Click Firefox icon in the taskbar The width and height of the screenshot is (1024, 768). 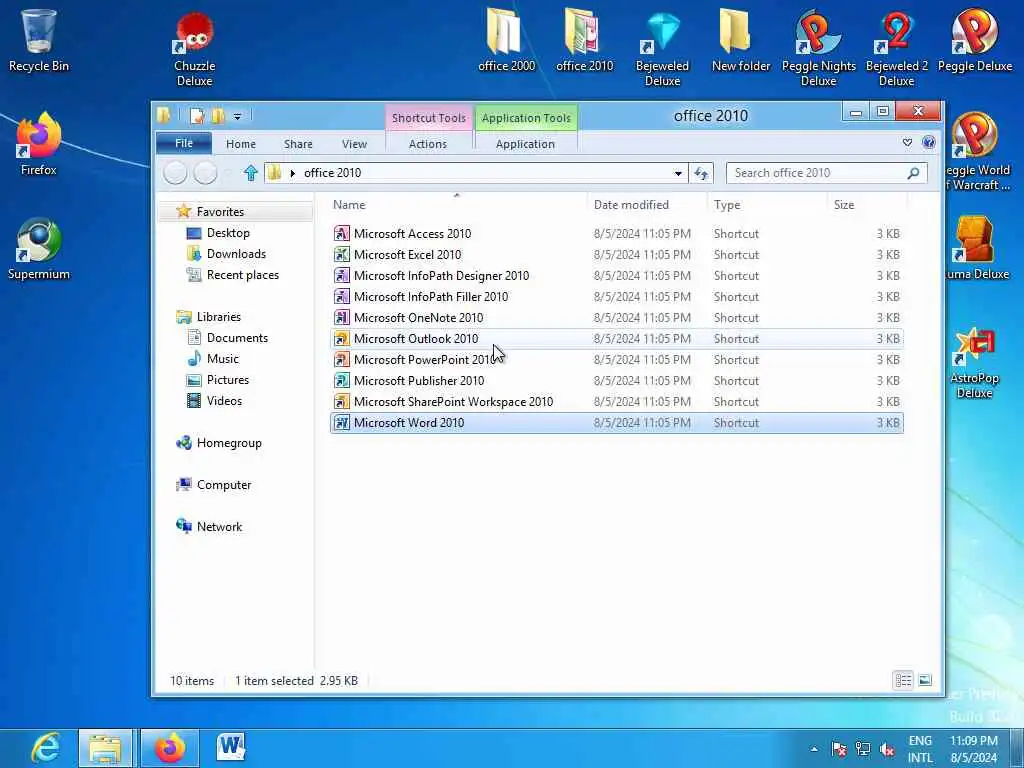tap(169, 748)
